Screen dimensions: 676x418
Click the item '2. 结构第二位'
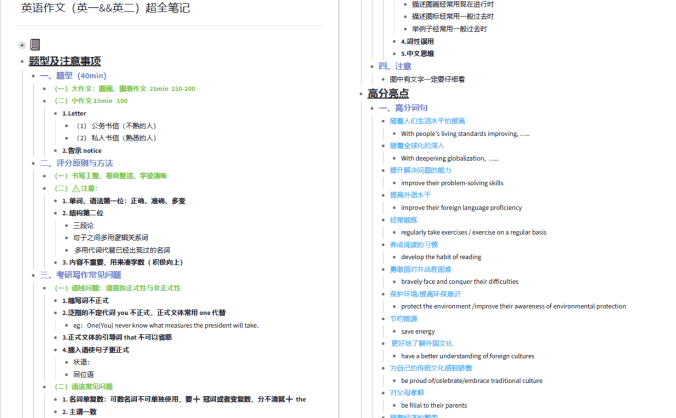[x=83, y=213]
